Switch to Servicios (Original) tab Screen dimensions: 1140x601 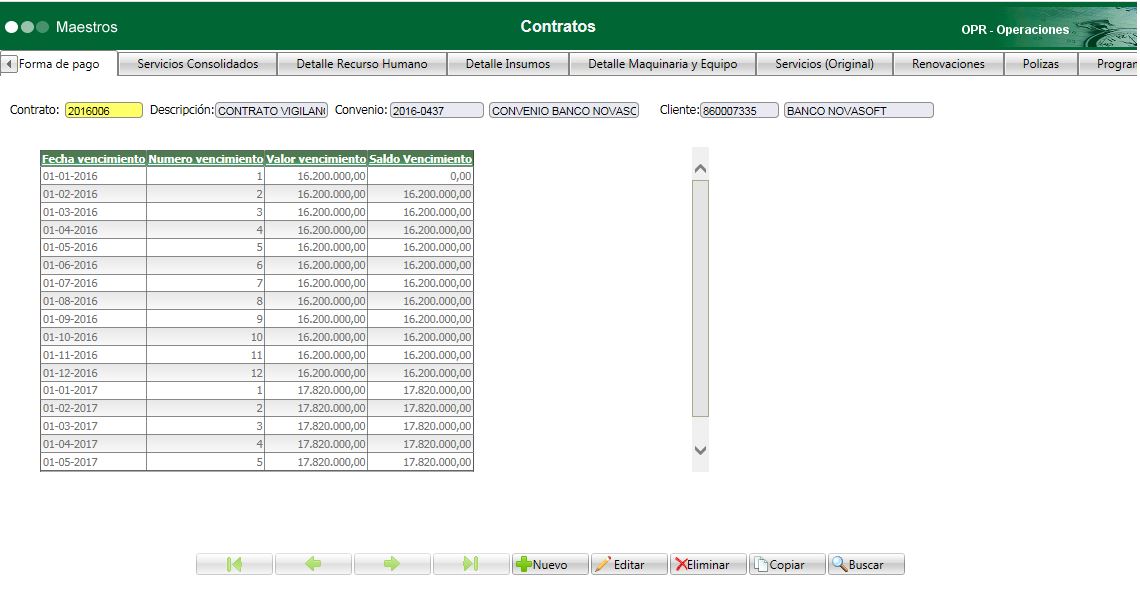[x=824, y=64]
